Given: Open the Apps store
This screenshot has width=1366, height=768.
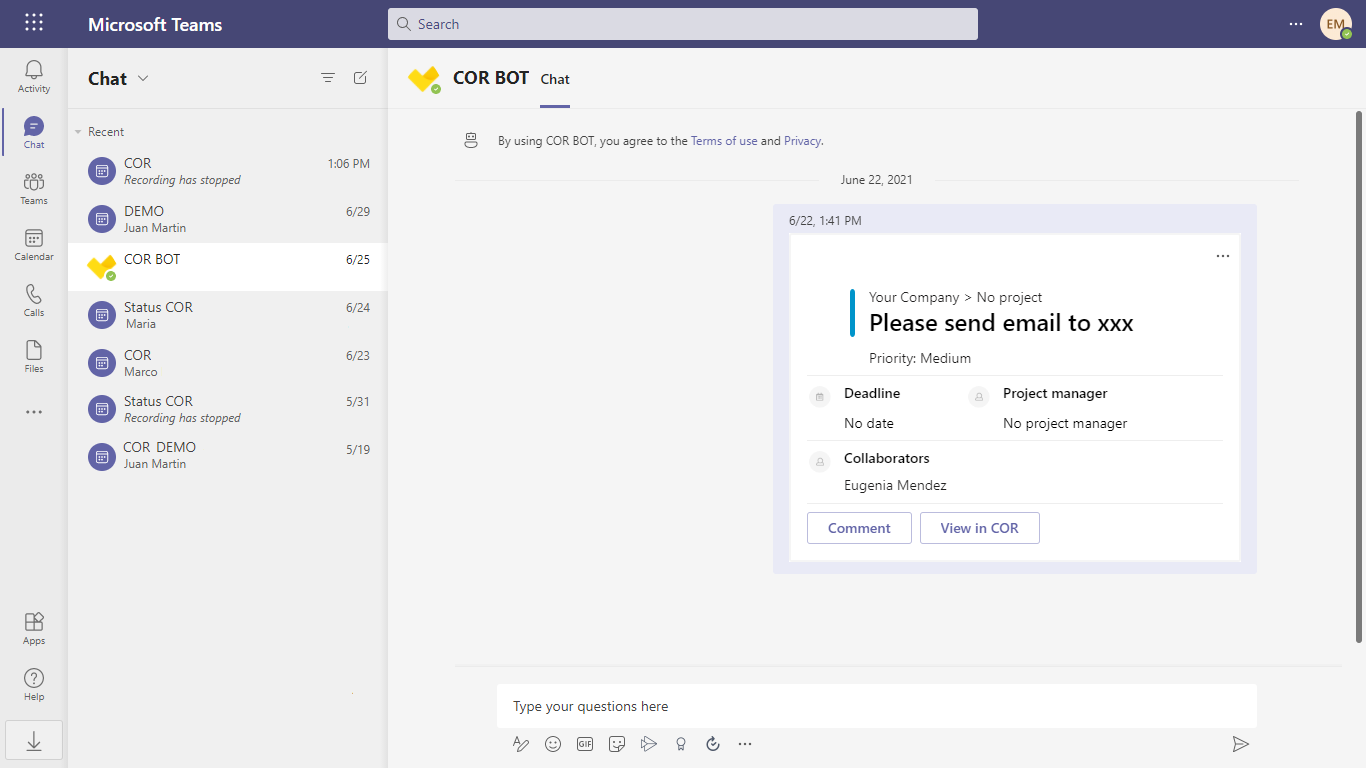Looking at the screenshot, I should [34, 628].
